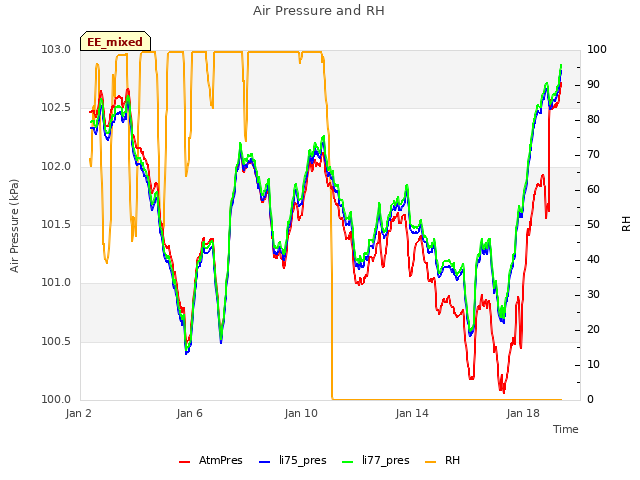Image resolution: width=640 pixels, height=480 pixels.
Task: Click the 101.0 pressure tick label
Action: 56,282
